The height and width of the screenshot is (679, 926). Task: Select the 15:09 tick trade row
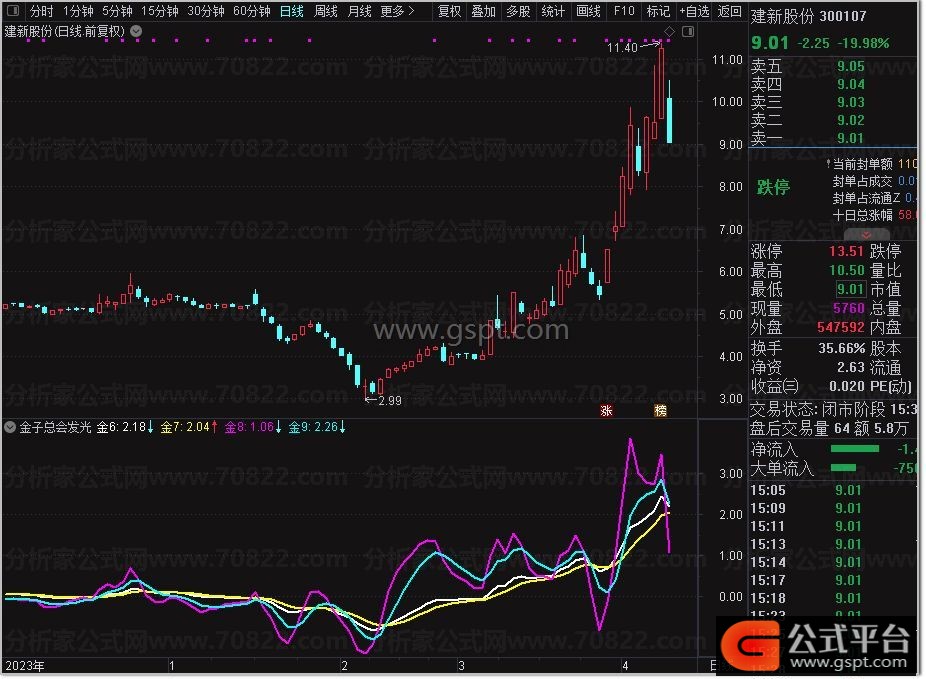click(833, 508)
